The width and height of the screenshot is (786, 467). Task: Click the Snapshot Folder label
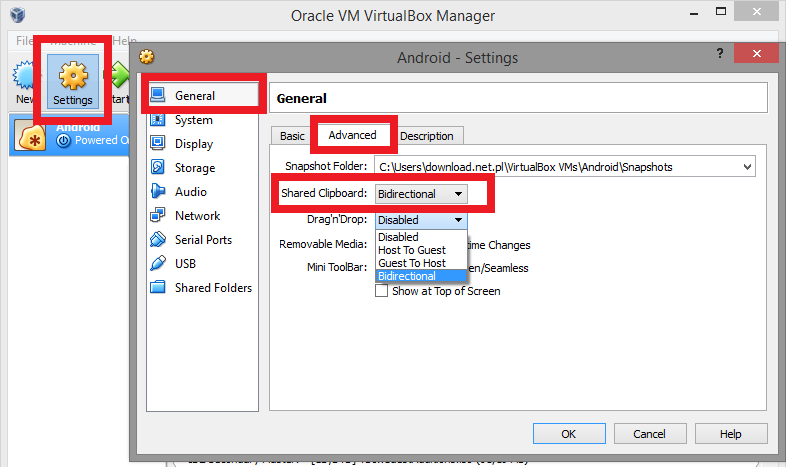point(326,166)
